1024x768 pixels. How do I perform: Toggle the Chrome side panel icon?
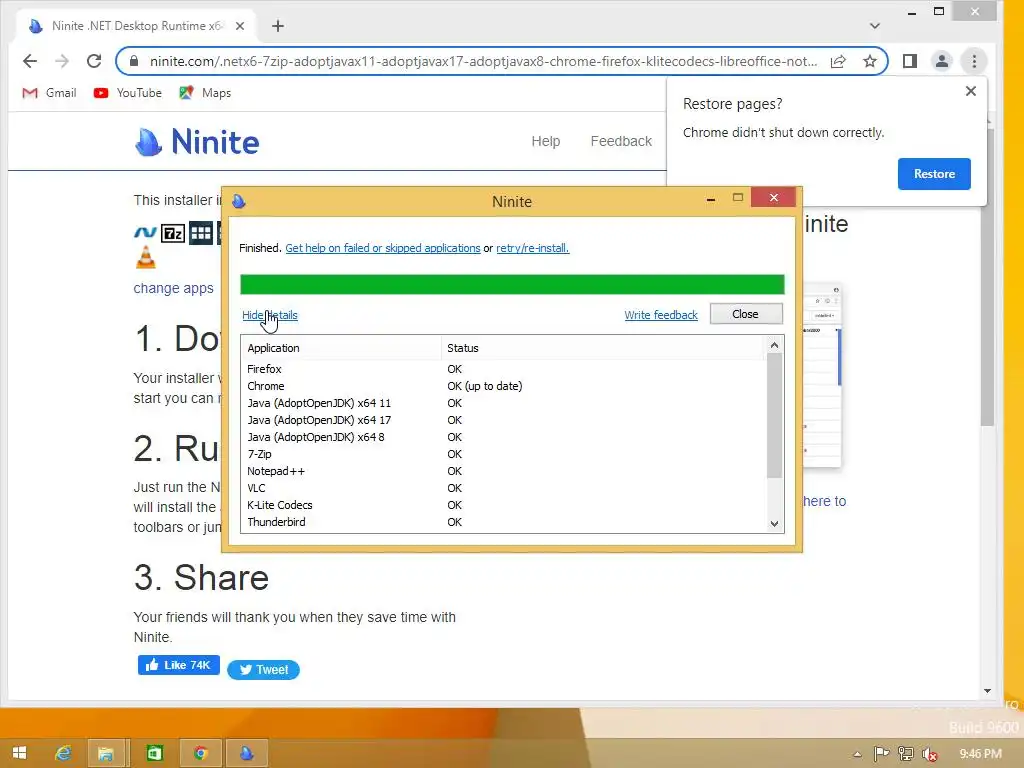click(910, 61)
